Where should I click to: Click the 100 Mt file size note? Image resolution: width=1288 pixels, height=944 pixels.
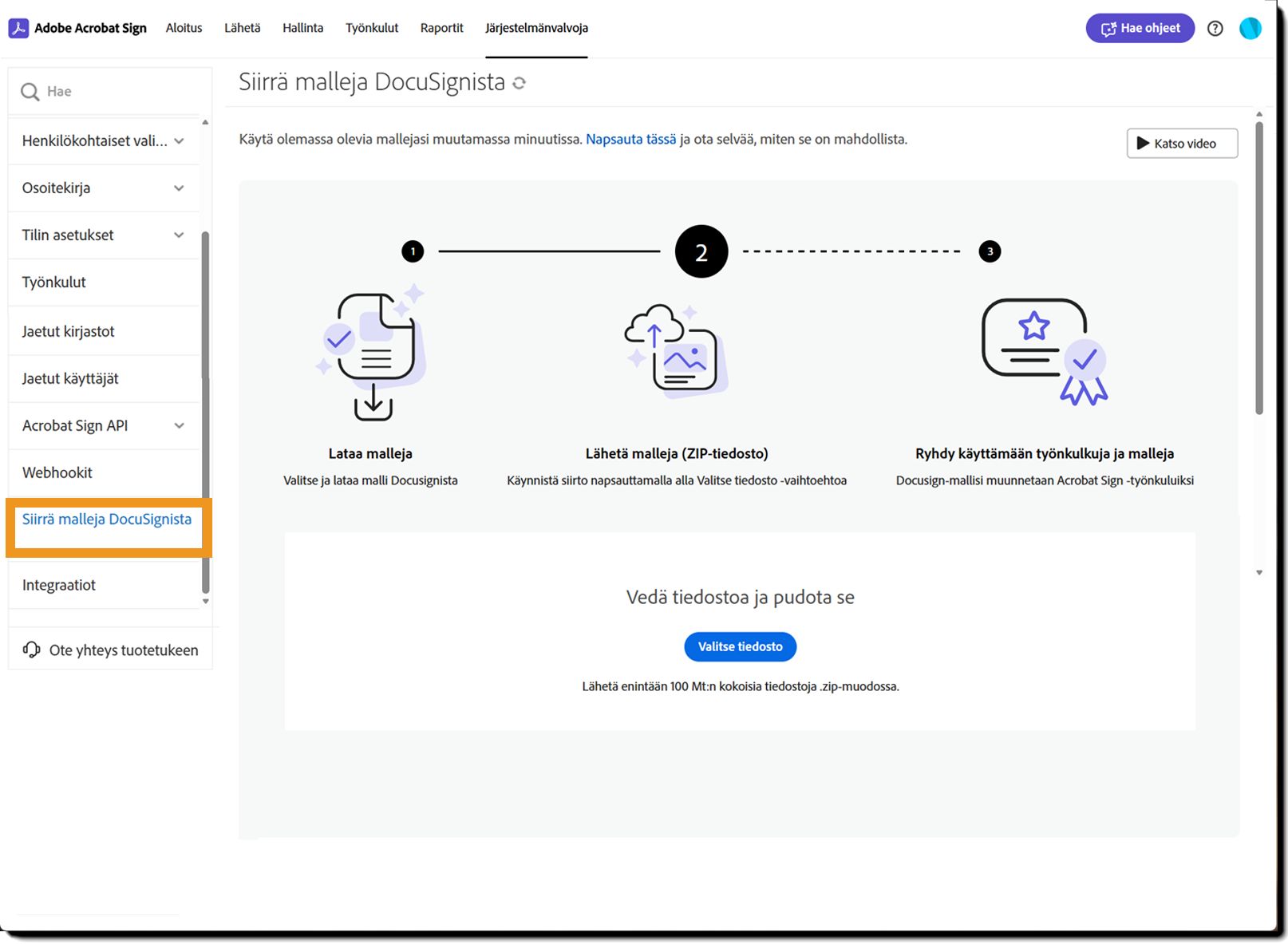pos(741,686)
